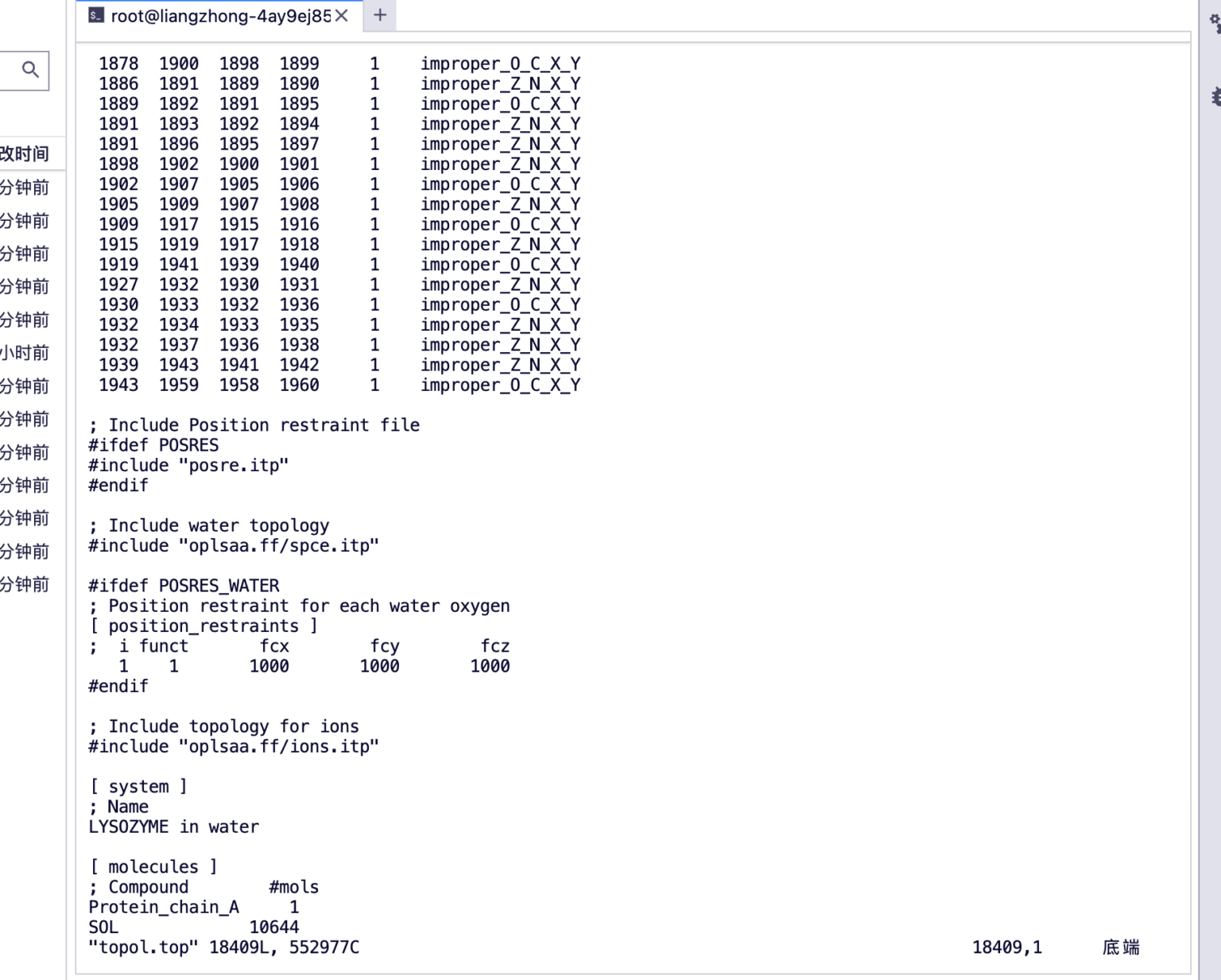The width and height of the screenshot is (1221, 980).
Task: Click the '#include "posre.itp"' line
Action: tap(188, 465)
